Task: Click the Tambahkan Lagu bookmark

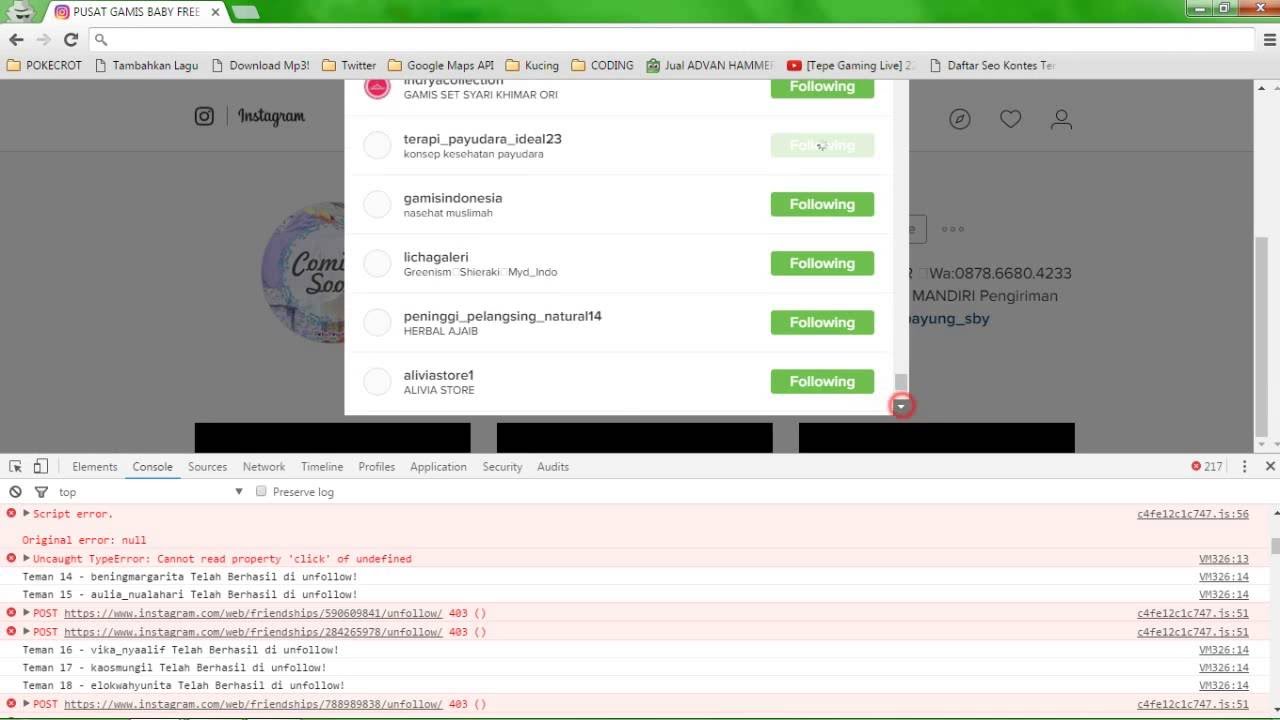Action: point(147,65)
